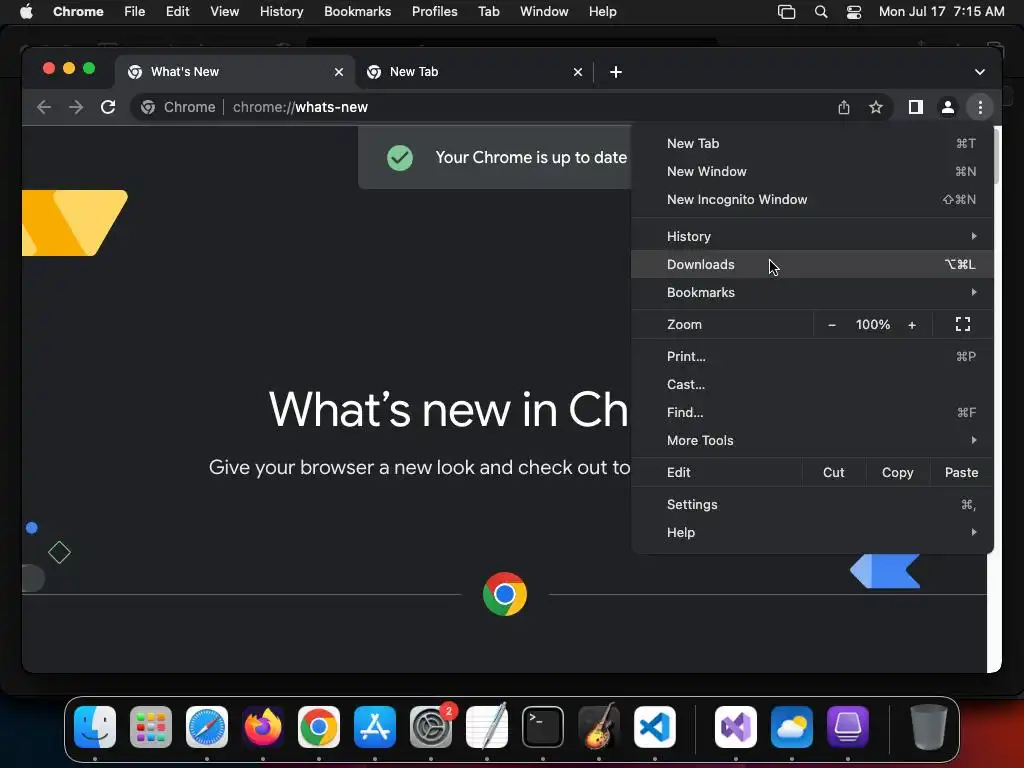The width and height of the screenshot is (1024, 768).
Task: Open Settings from the Chrome menu
Action: (812, 504)
